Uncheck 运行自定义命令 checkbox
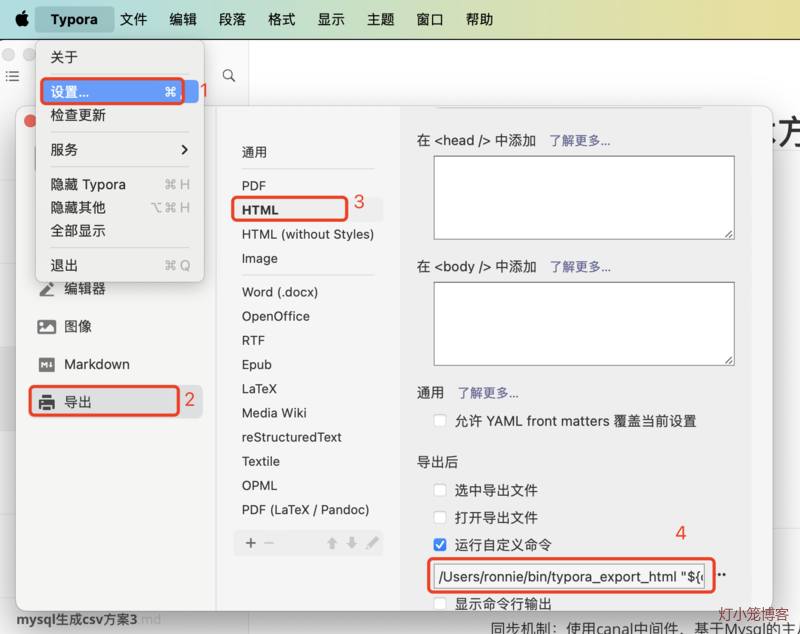Image resolution: width=800 pixels, height=634 pixels. (x=440, y=545)
